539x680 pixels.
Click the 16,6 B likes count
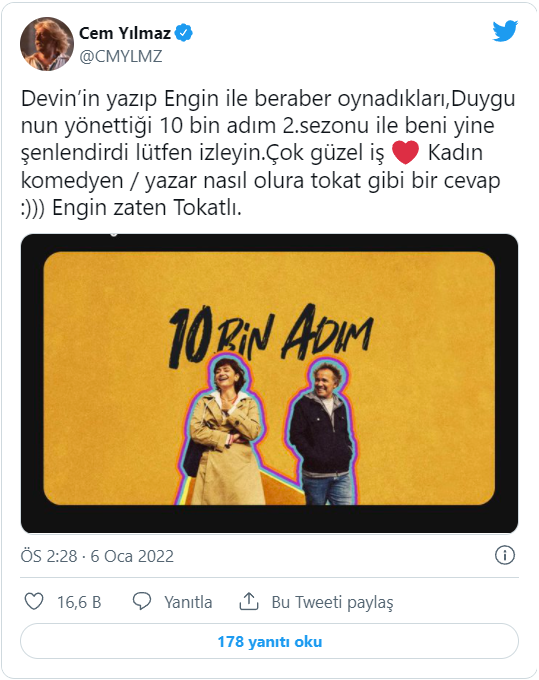click(79, 602)
